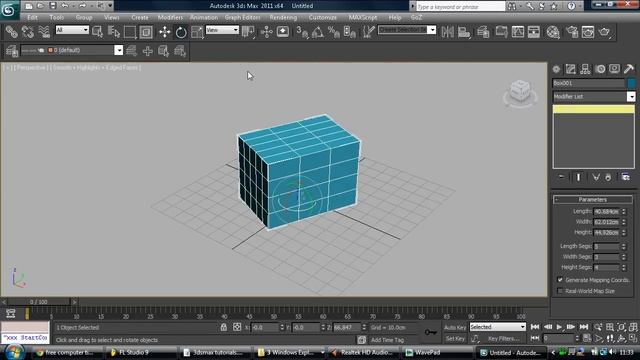Switch to the Hierarchy command panel tab

point(585,69)
